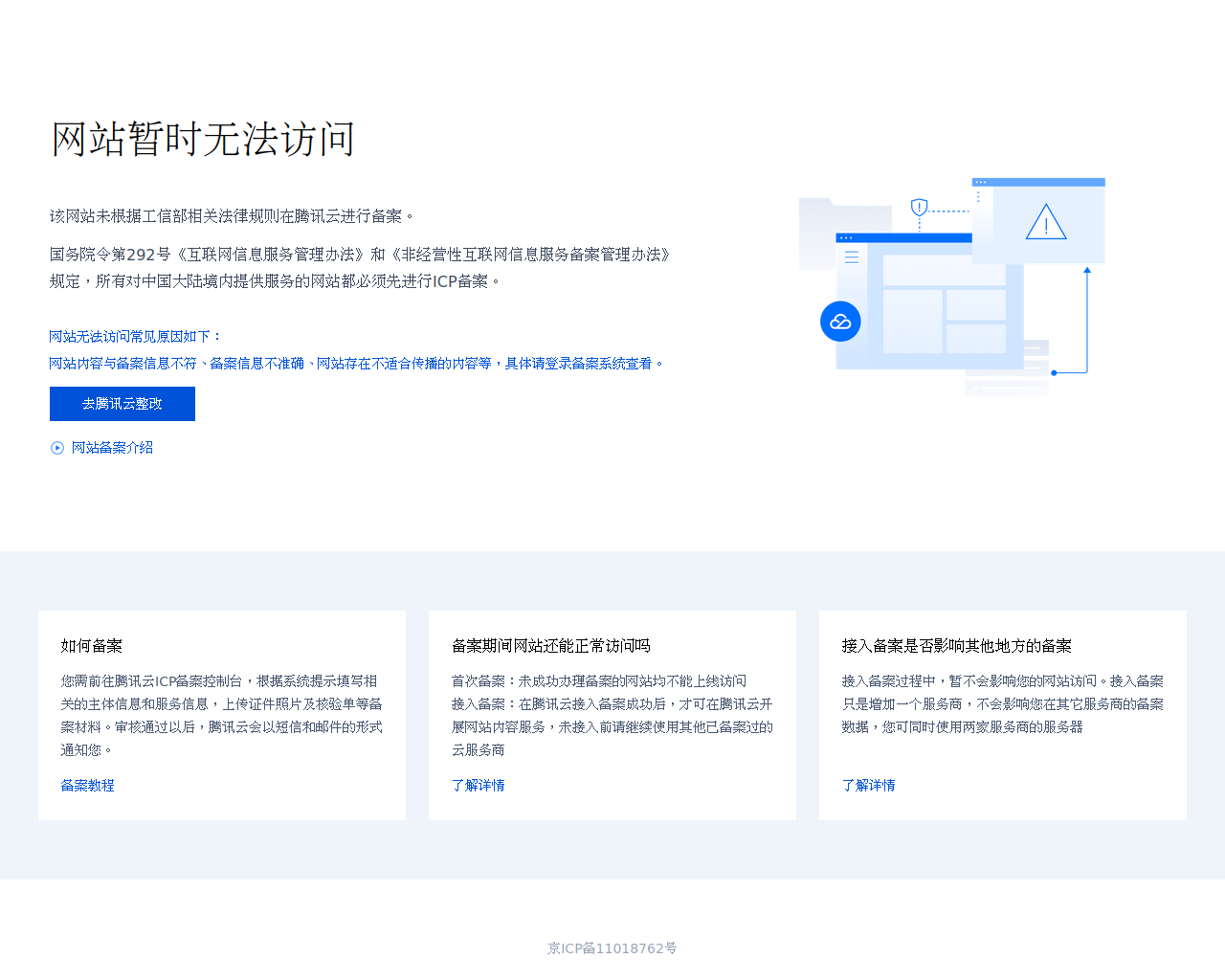The image size is (1225, 980).
Task: Click the line starting 国务院令第292号
Action: coord(362,255)
